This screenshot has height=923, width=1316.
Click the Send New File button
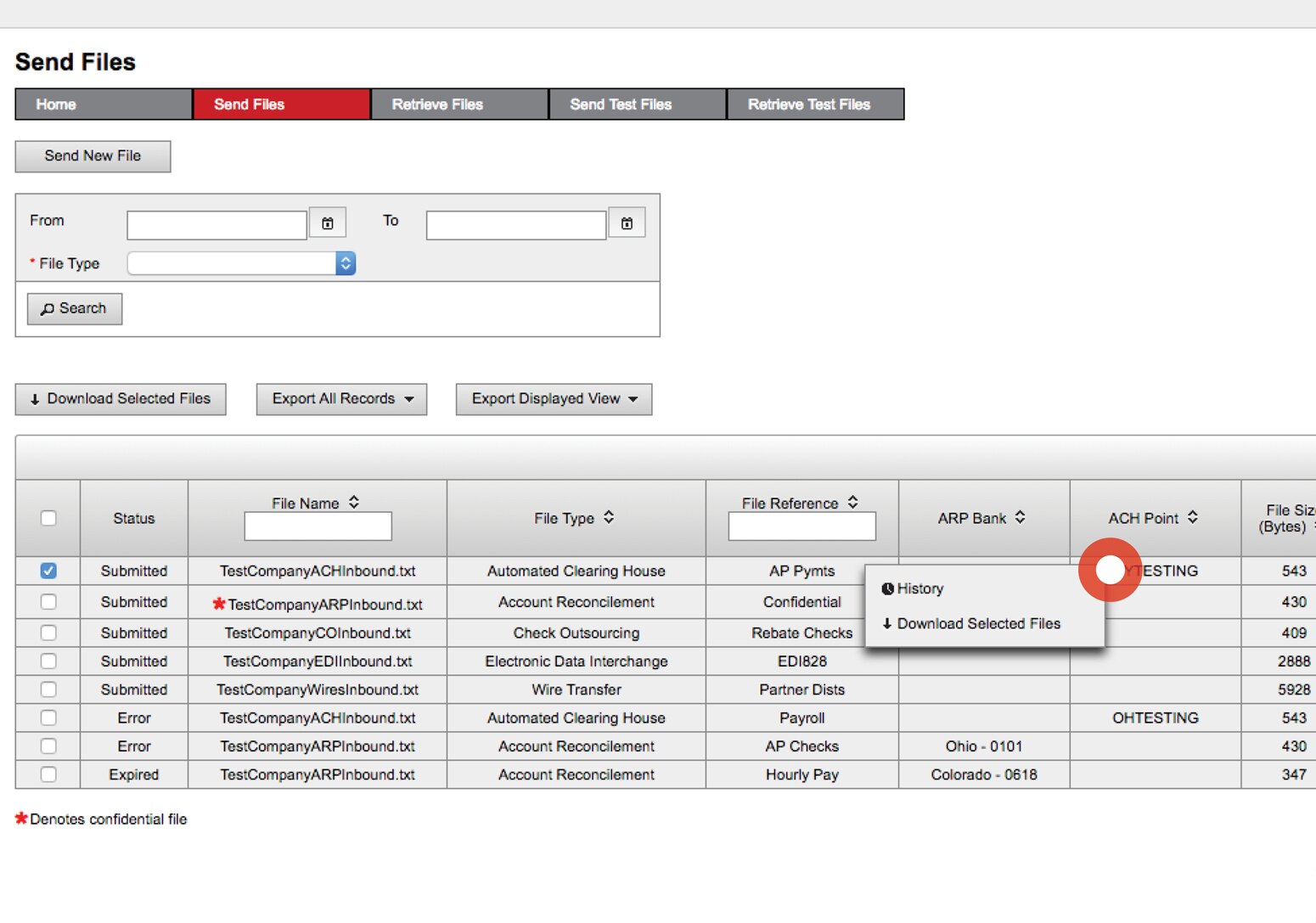93,156
